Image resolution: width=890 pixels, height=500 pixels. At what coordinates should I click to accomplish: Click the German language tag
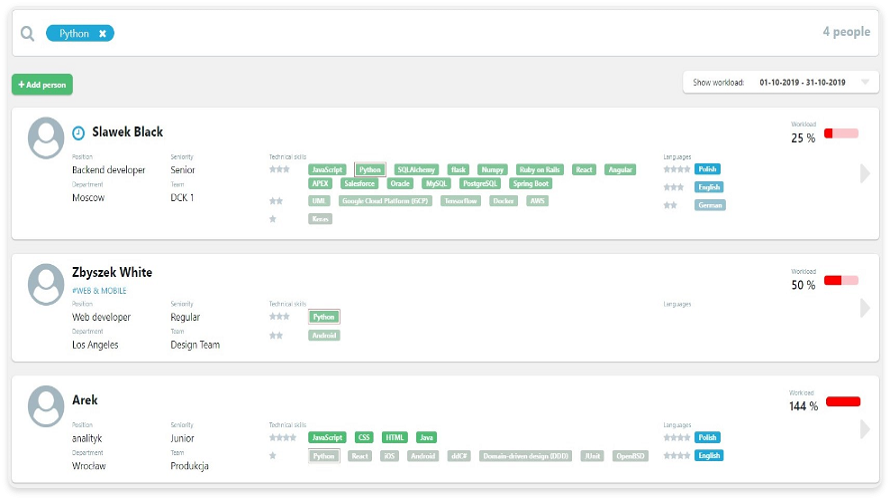click(710, 205)
